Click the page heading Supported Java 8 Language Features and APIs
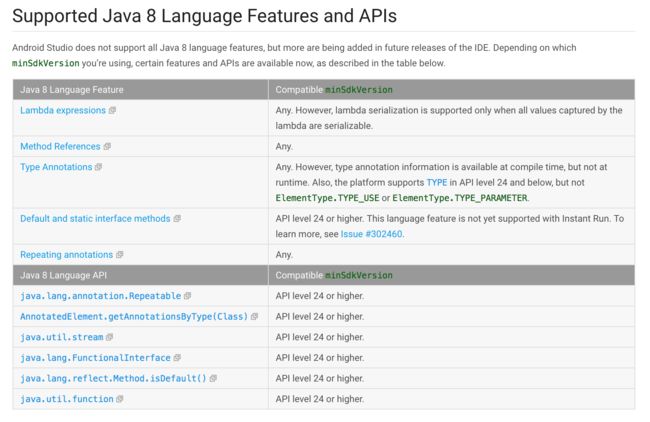This screenshot has width=650, height=422. [x=204, y=16]
